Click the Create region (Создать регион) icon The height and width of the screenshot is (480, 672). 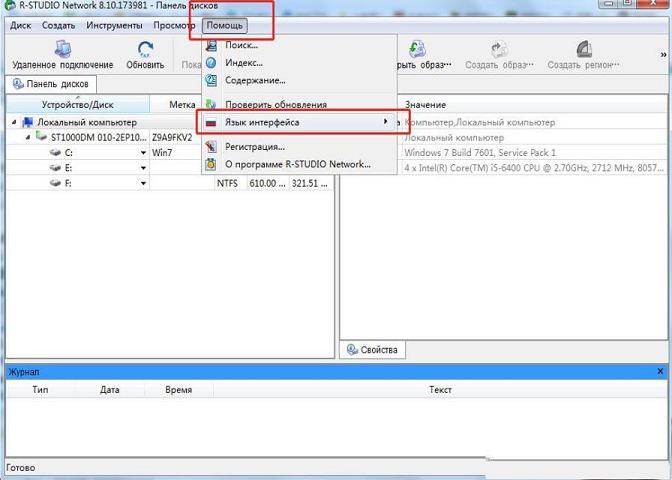584,49
